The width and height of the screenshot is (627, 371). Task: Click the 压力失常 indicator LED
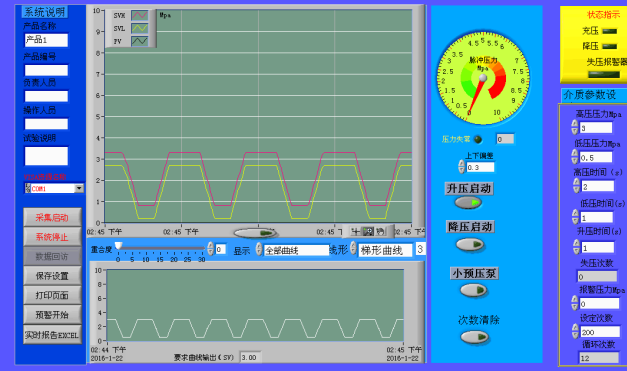(x=477, y=139)
